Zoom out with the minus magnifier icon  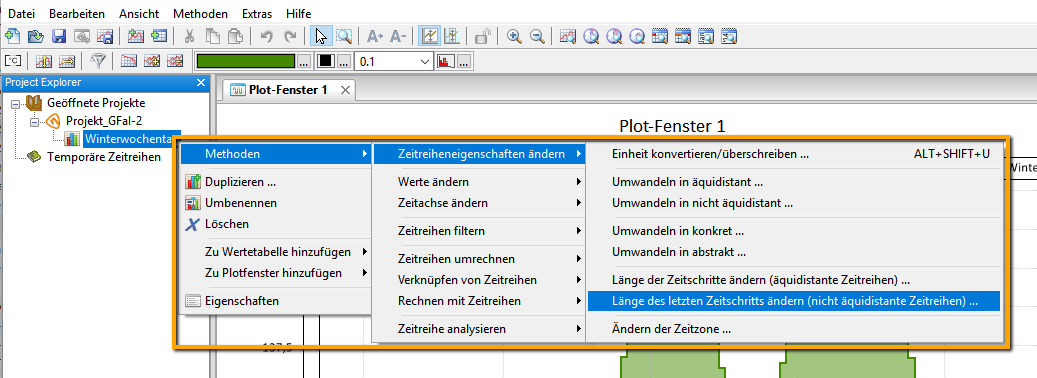[537, 36]
